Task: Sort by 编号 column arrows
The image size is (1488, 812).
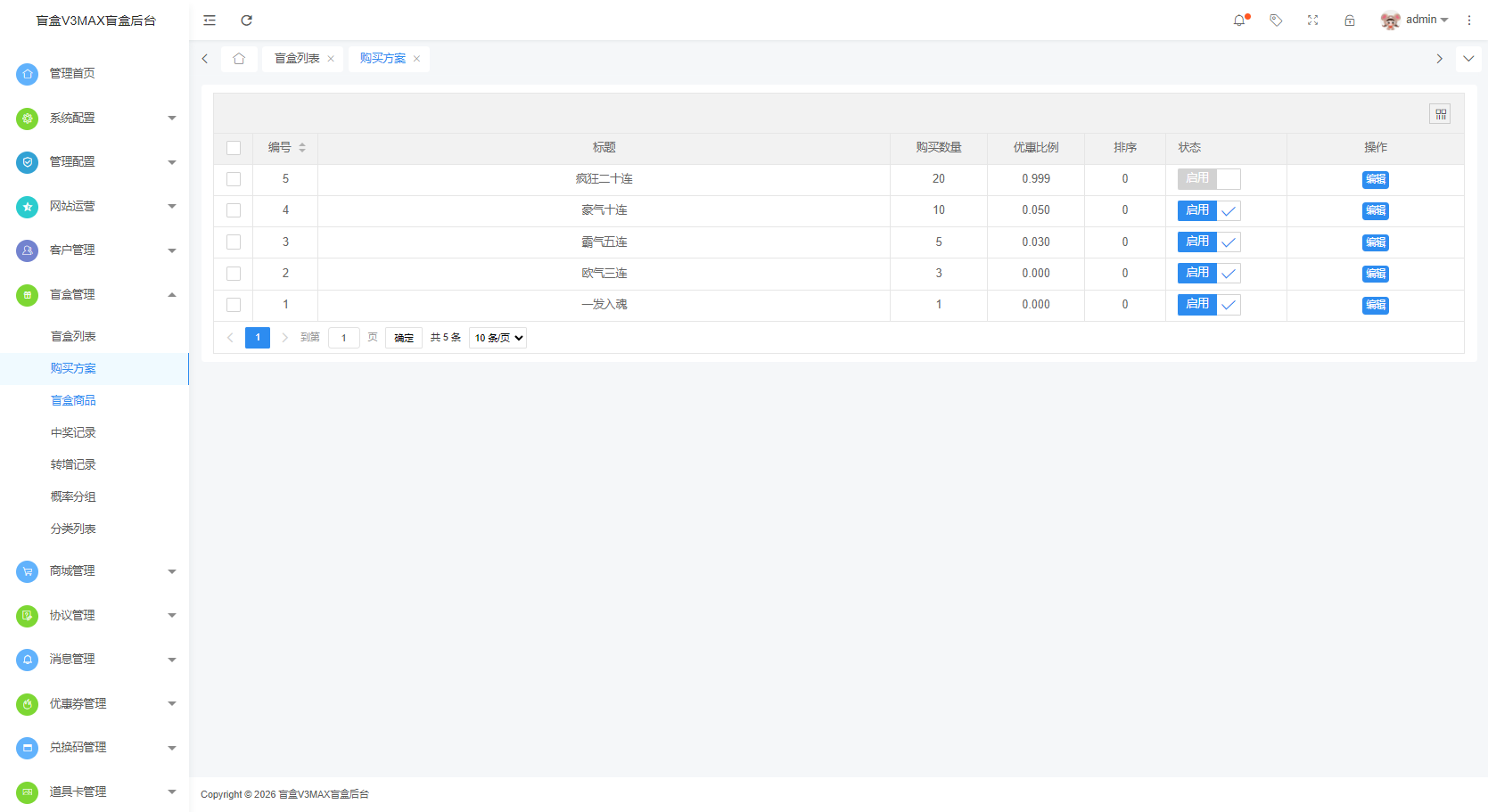Action: (302, 148)
